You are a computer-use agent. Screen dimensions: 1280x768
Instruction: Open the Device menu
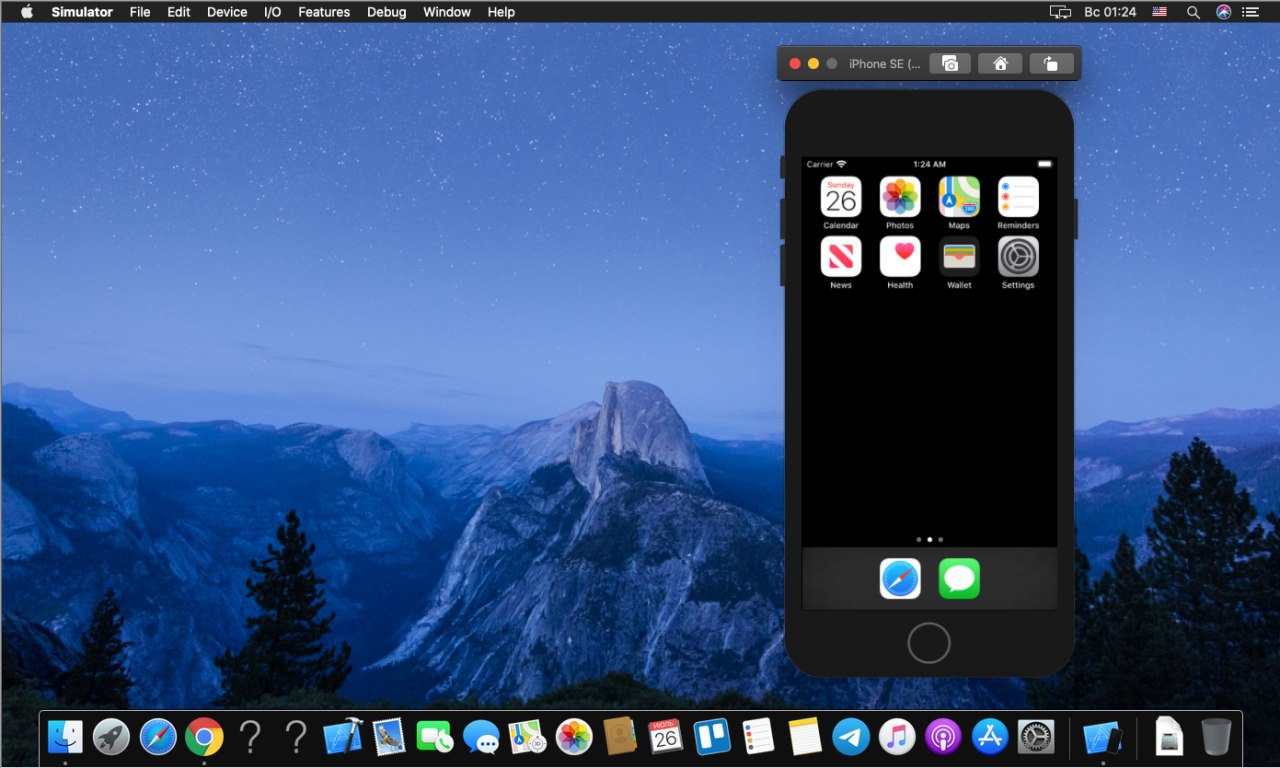(x=227, y=12)
